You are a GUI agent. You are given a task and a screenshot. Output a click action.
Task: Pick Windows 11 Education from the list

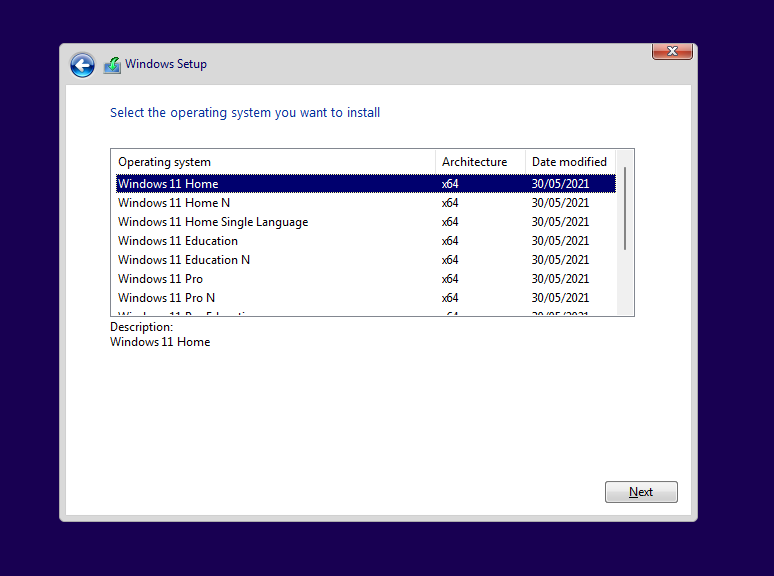178,241
